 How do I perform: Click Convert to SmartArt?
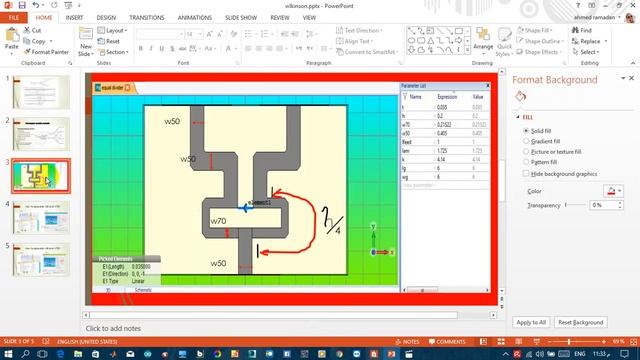(367, 52)
